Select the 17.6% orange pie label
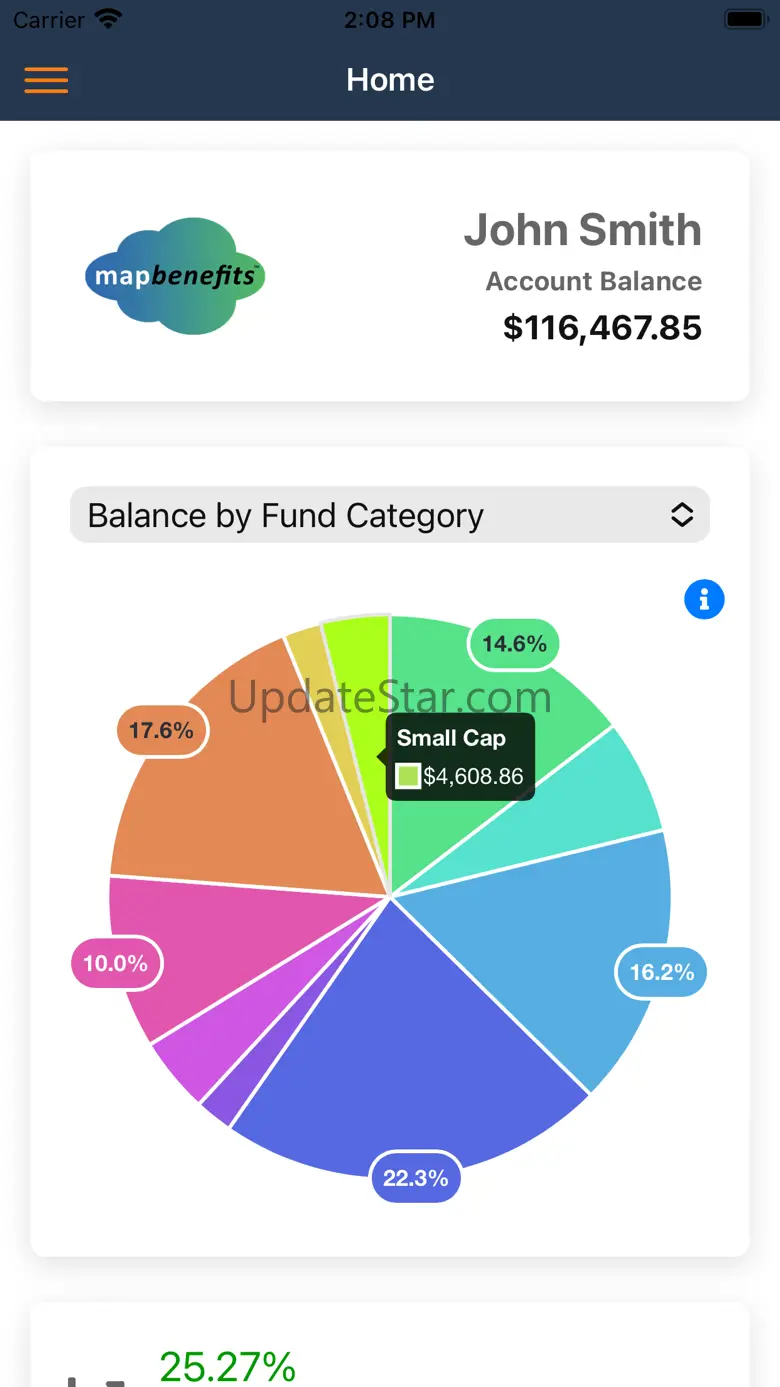 [x=162, y=730]
